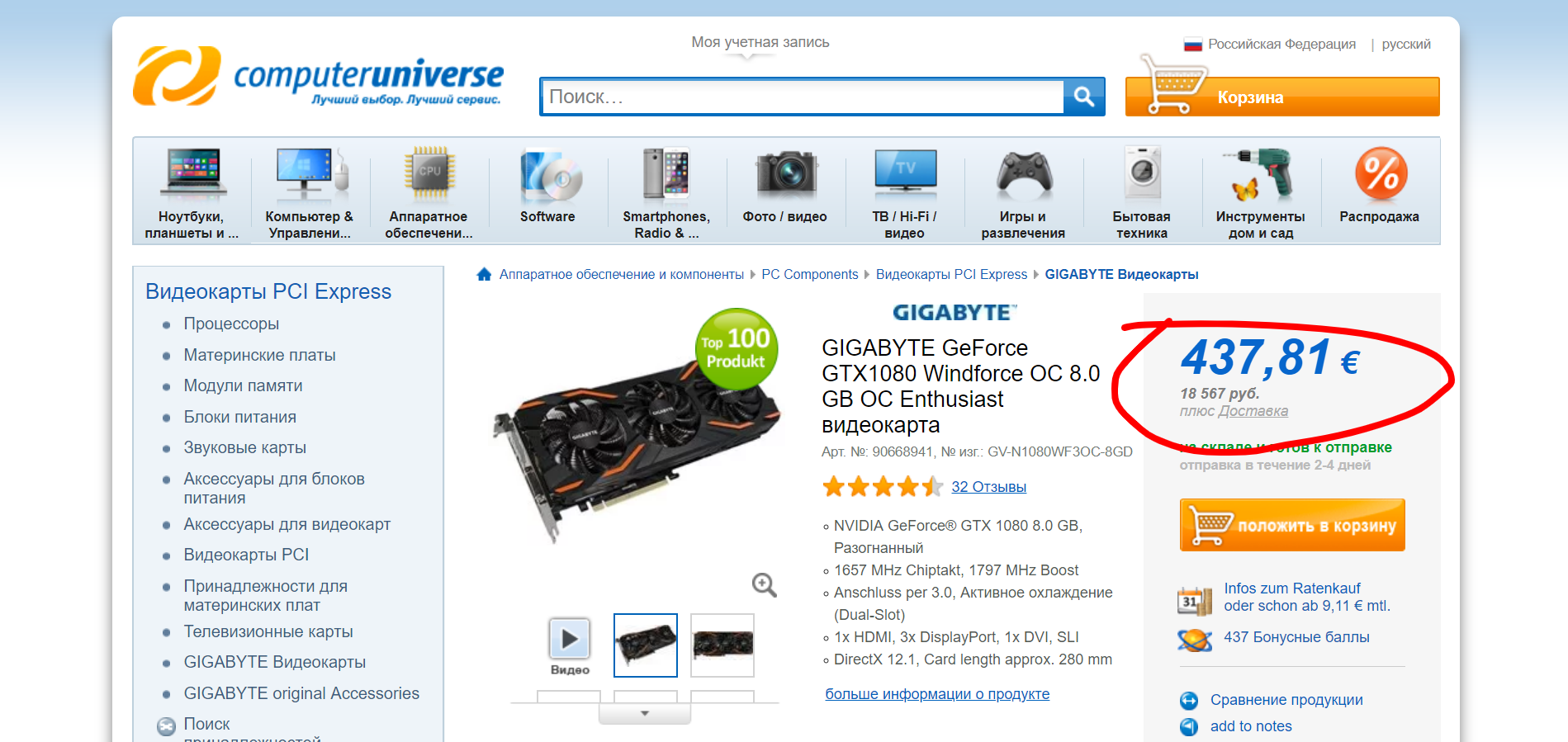This screenshot has height=742, width=1568.
Task: Select Аксессуары для видеокарт in sidebar
Action: 287,524
